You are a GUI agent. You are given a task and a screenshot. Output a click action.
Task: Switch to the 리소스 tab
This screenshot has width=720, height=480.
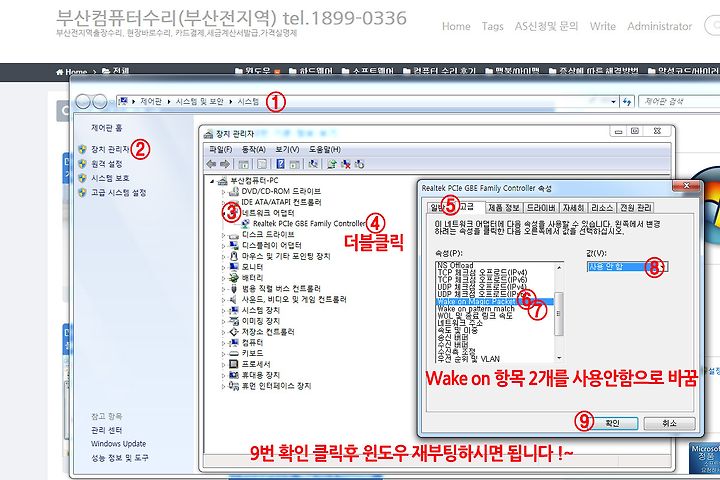point(602,208)
